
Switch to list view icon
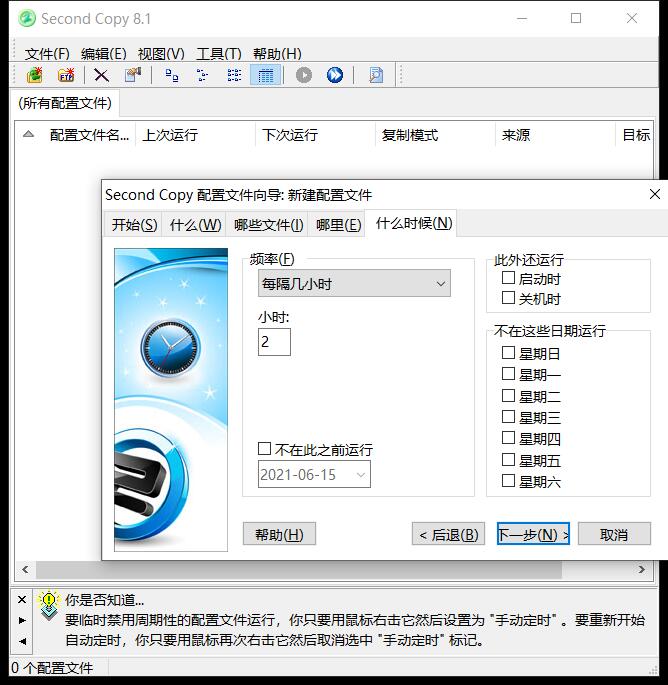coord(234,75)
